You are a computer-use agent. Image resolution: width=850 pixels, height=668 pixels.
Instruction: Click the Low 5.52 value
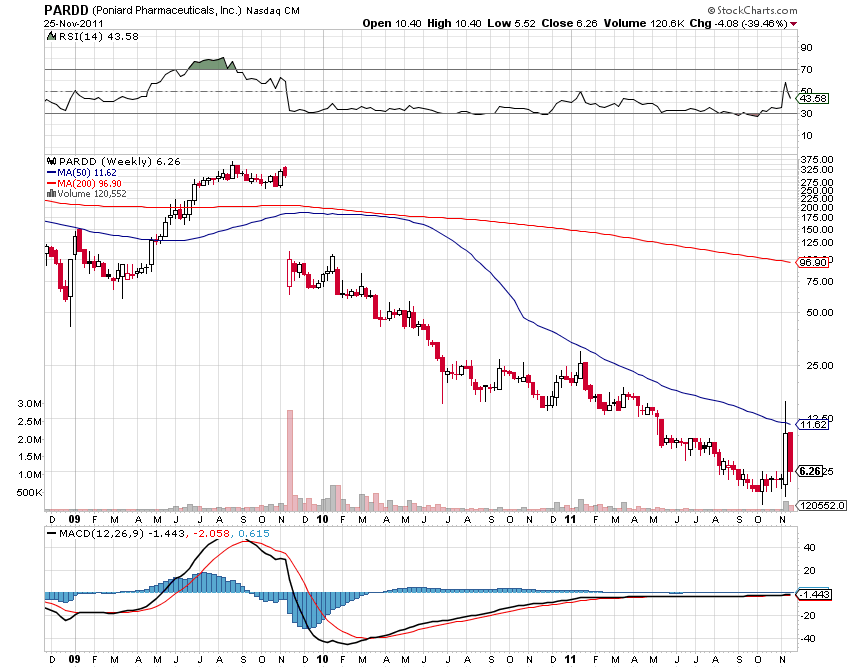511,23
